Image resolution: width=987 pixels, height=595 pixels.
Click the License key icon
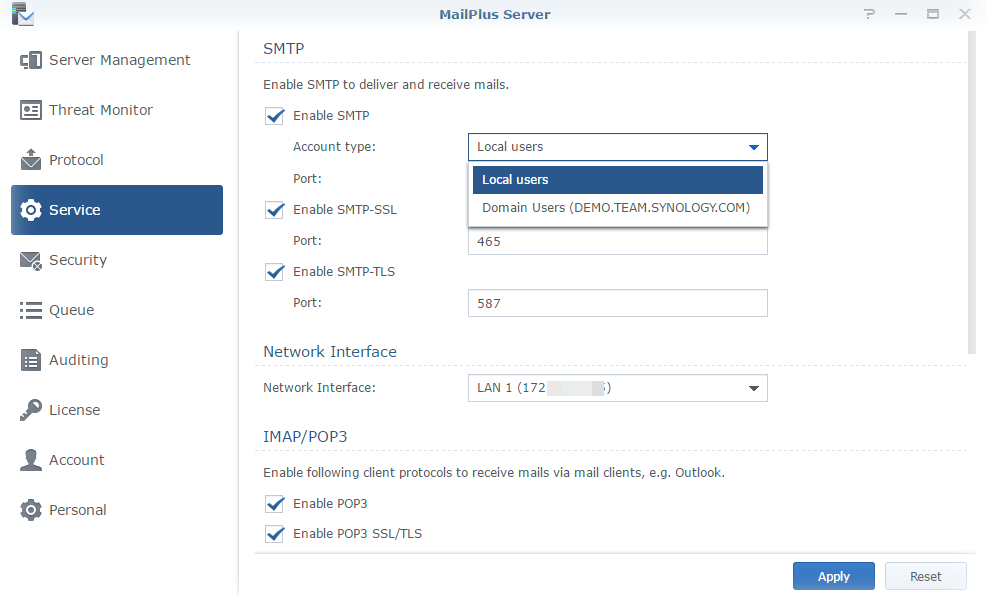click(x=31, y=410)
